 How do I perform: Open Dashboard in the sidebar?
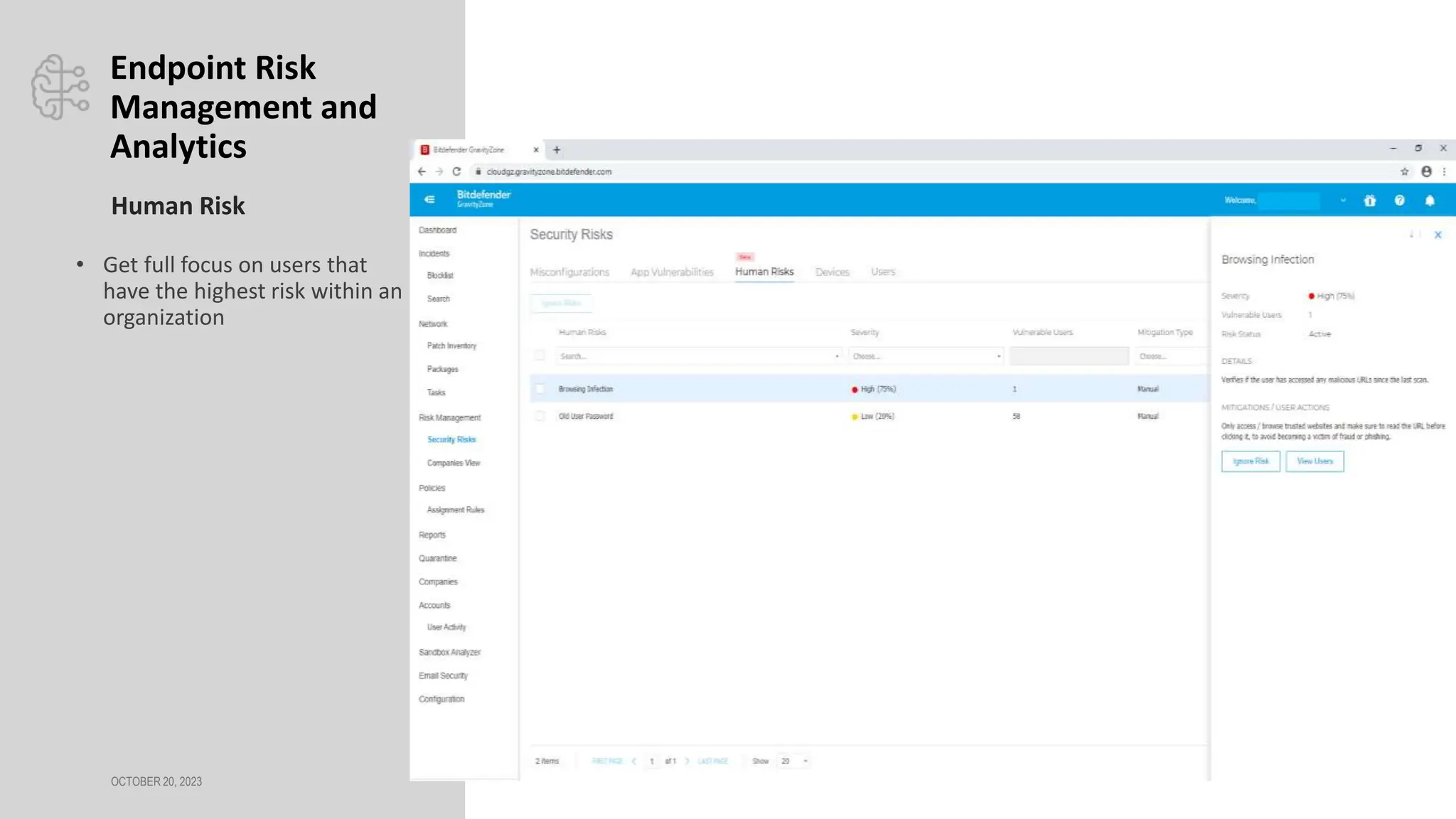(437, 230)
